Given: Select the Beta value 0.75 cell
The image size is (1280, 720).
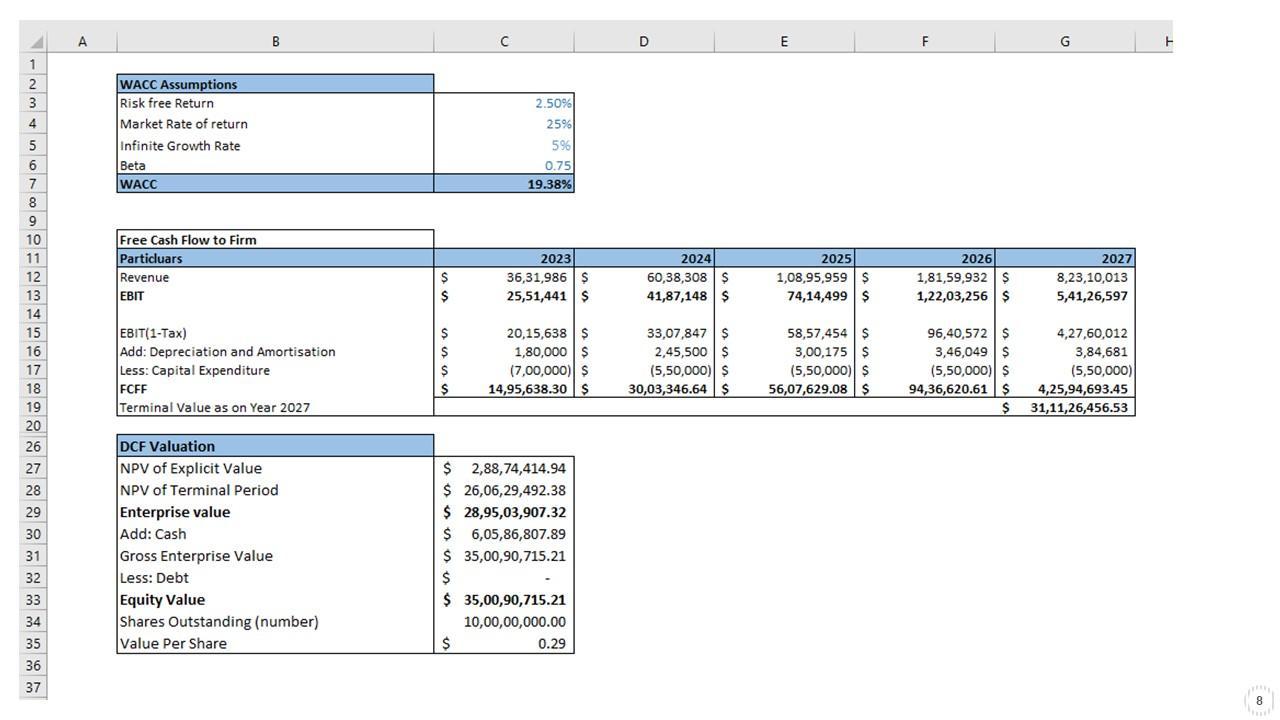Looking at the screenshot, I should (504, 166).
